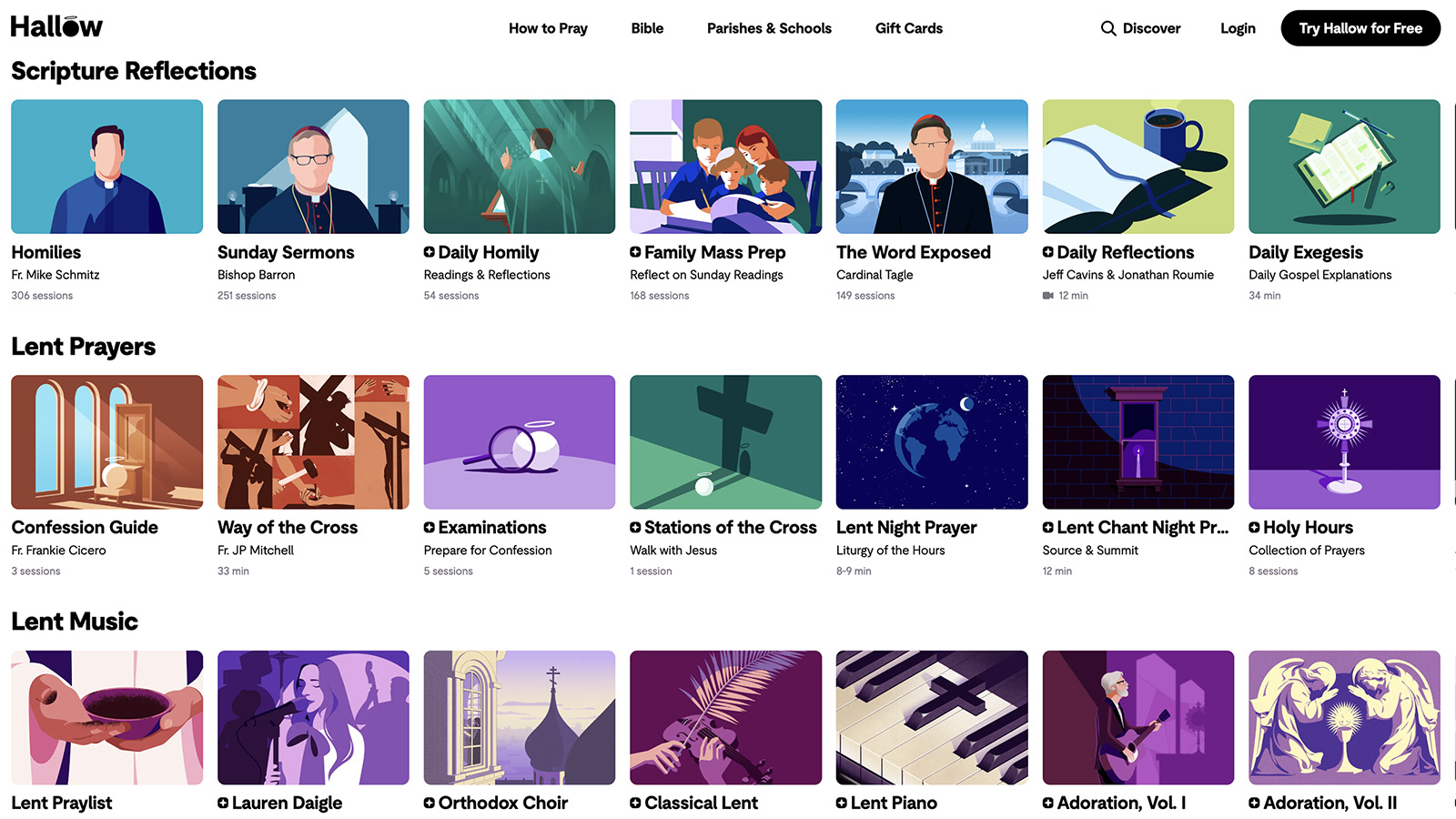Click the plus icon beside Orthodox Choir
Viewport: 1456px width, 819px height.
(430, 803)
